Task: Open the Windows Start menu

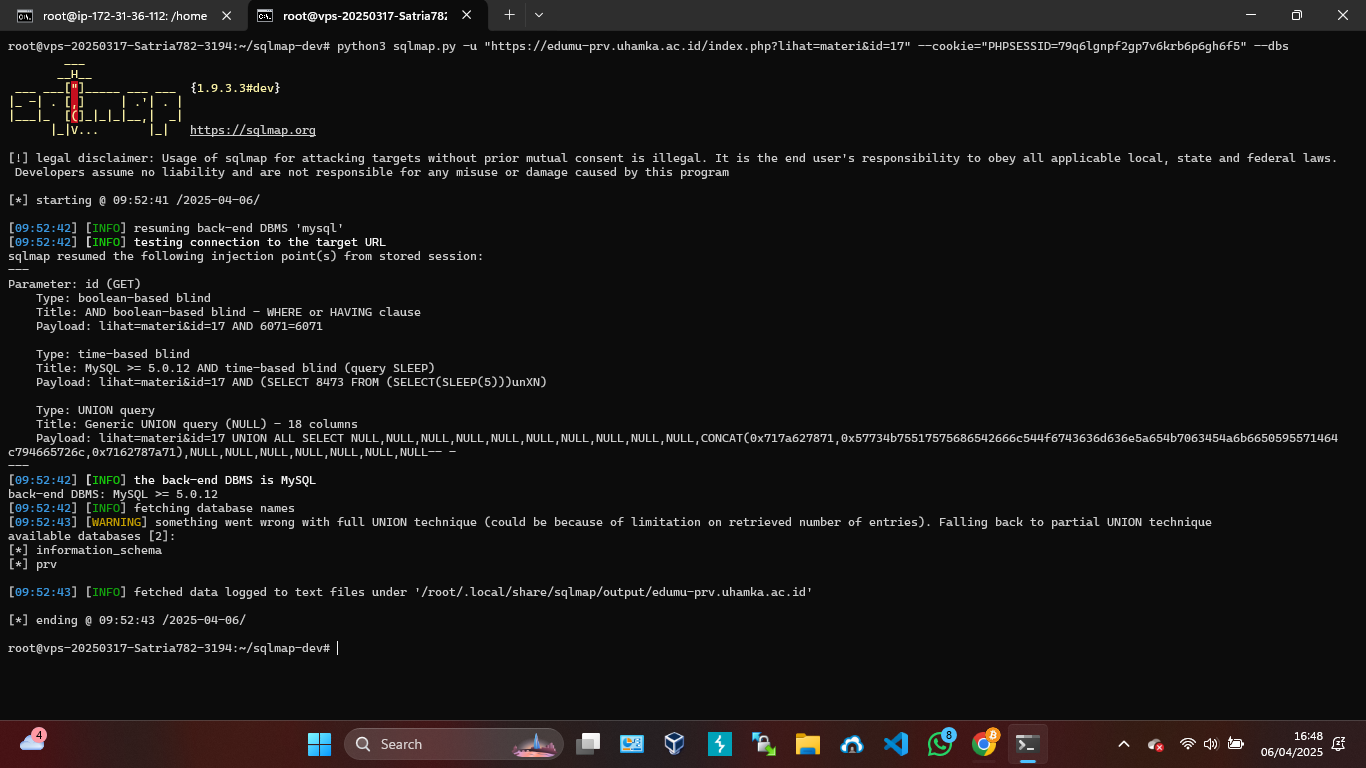Action: coord(319,744)
